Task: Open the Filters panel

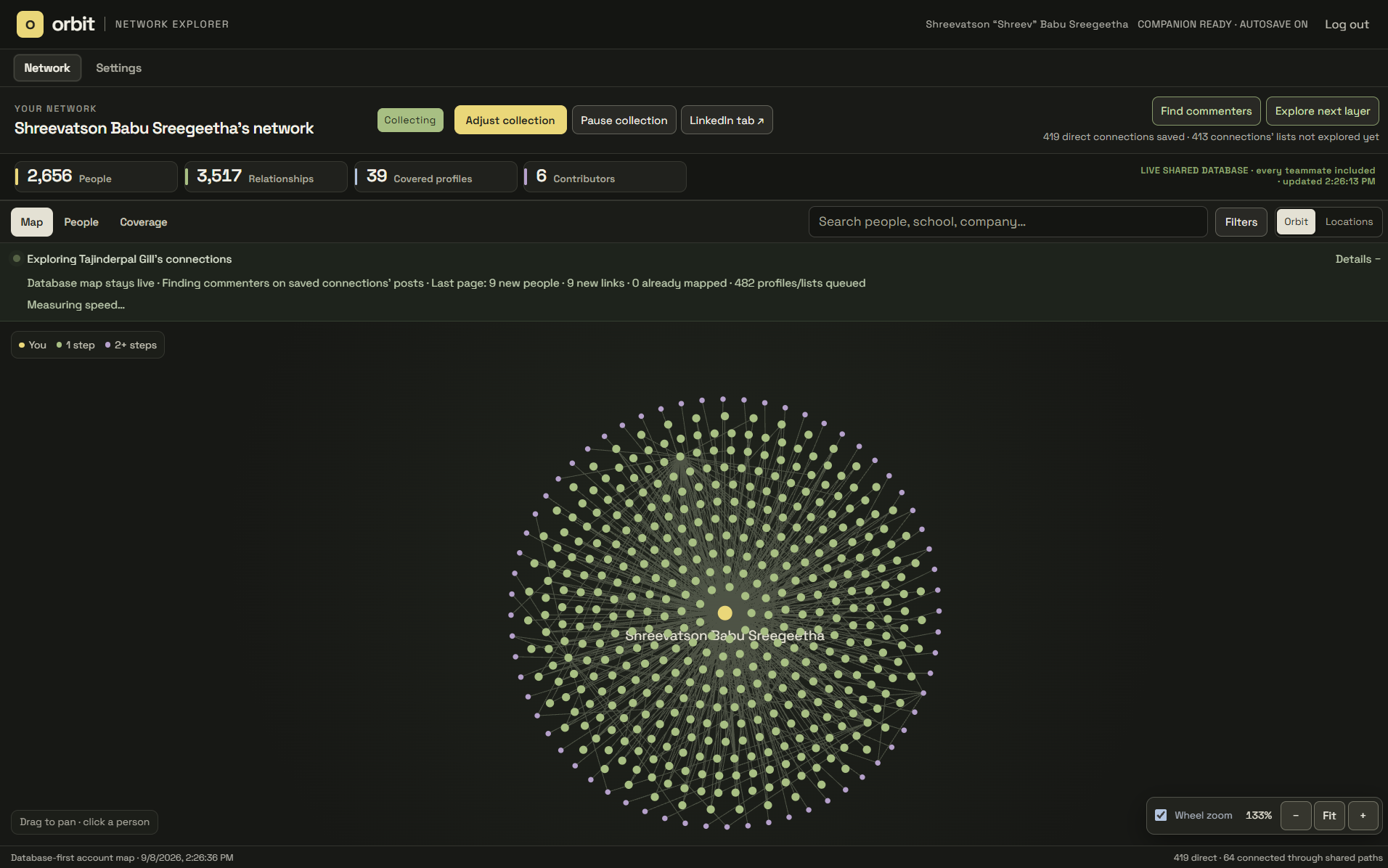Action: click(x=1241, y=222)
